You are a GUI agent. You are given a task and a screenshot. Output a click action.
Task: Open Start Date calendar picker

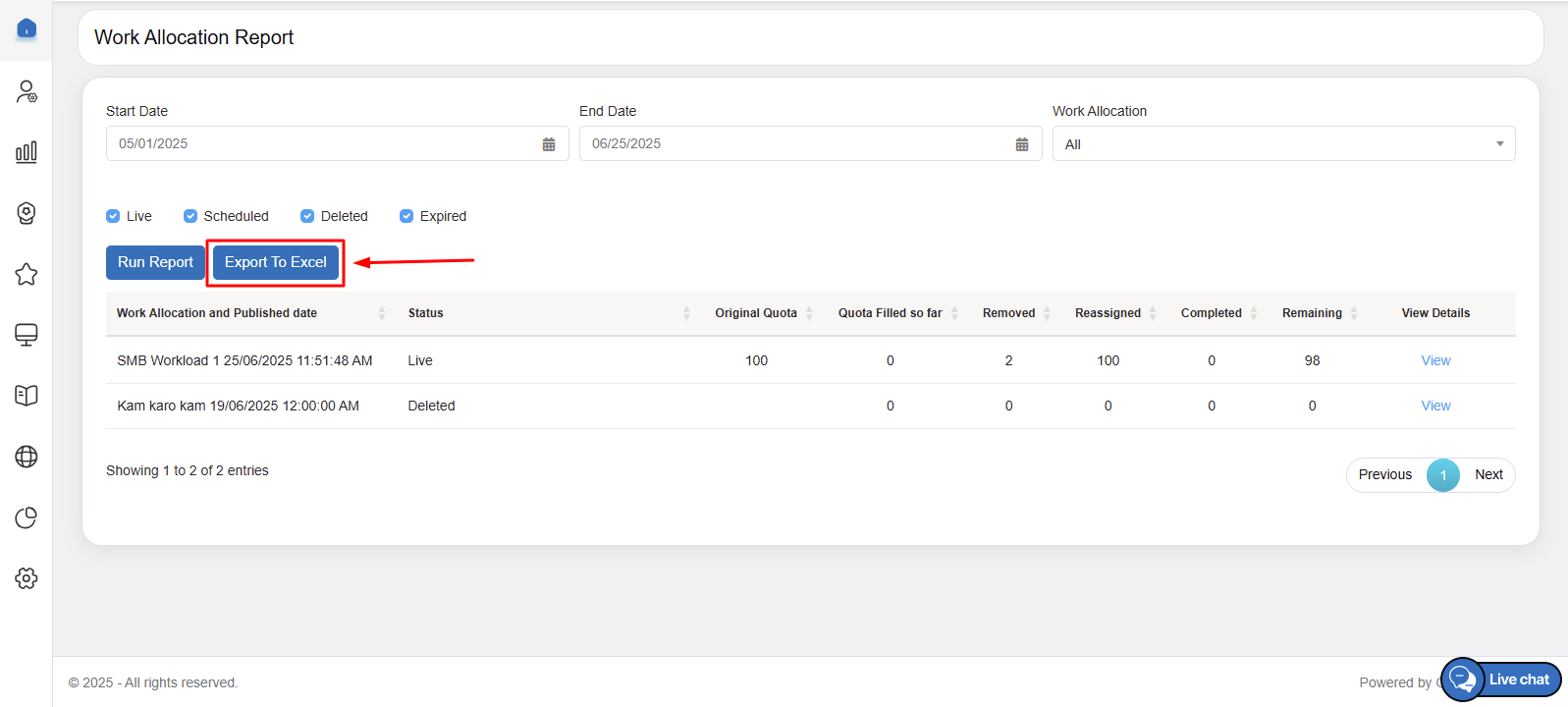click(549, 144)
